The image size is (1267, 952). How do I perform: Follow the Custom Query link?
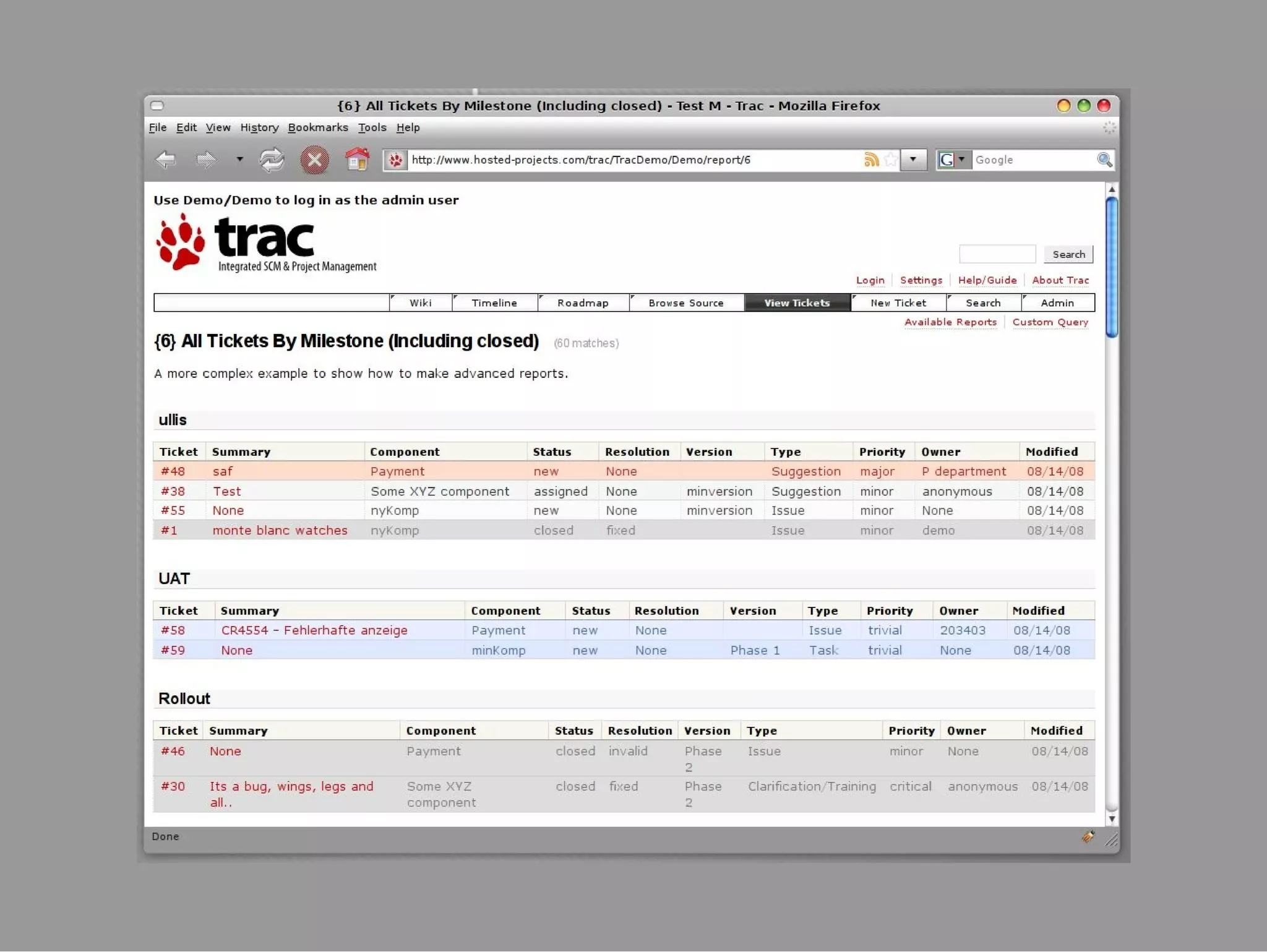[x=1050, y=322]
